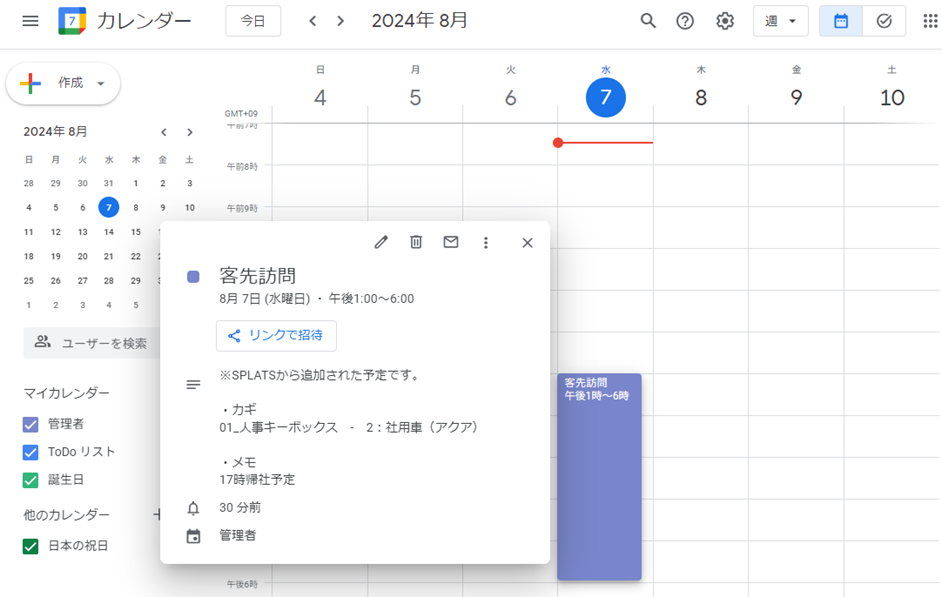The width and height of the screenshot is (942, 597).
Task: Switch to the tasks checkmark view
Action: coord(884,21)
